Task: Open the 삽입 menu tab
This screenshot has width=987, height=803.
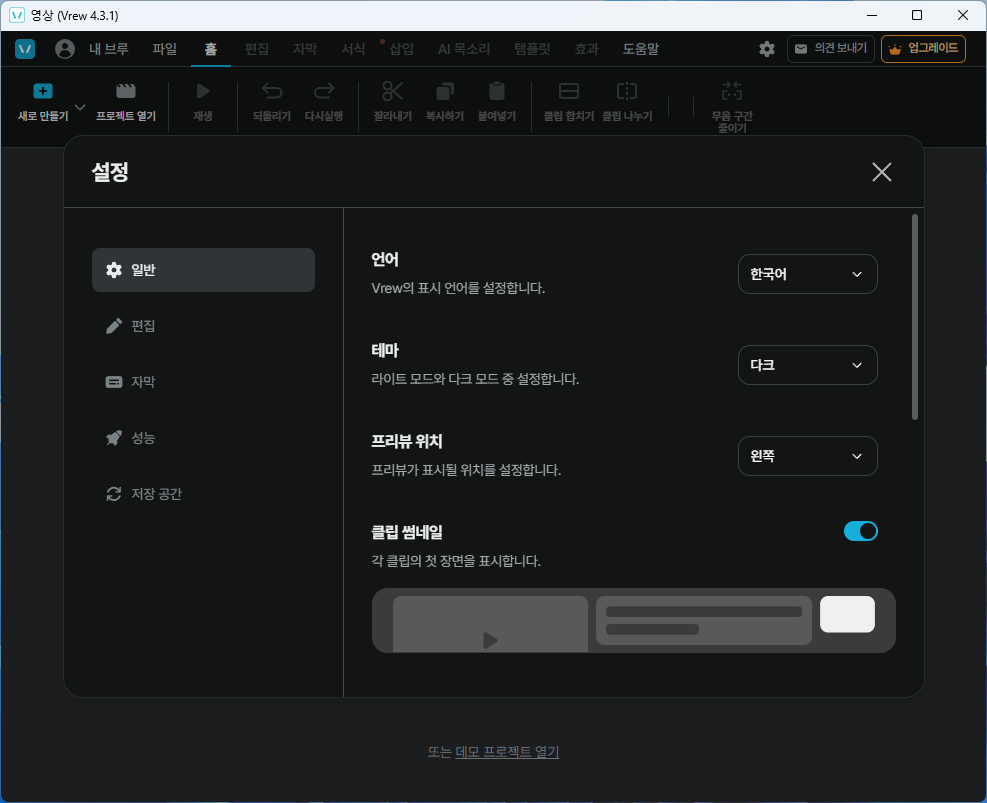Action: pyautogui.click(x=402, y=48)
